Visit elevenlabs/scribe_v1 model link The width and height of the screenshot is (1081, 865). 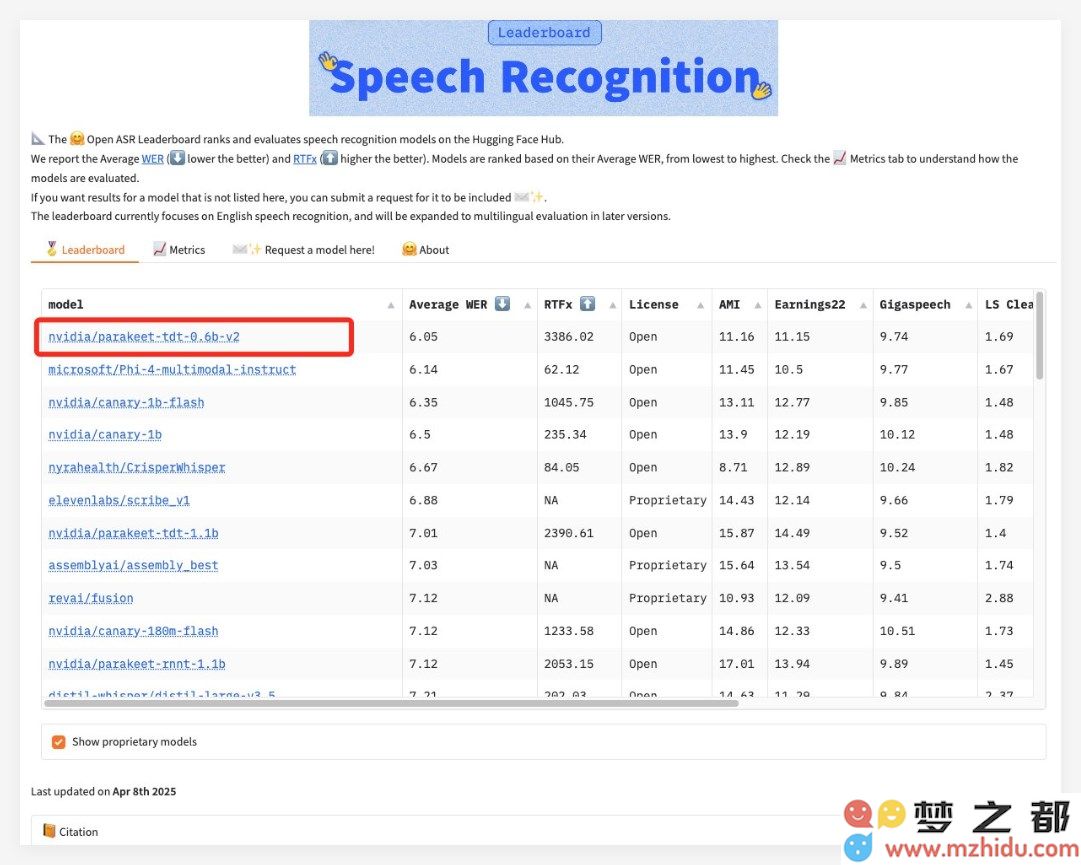click(x=119, y=500)
